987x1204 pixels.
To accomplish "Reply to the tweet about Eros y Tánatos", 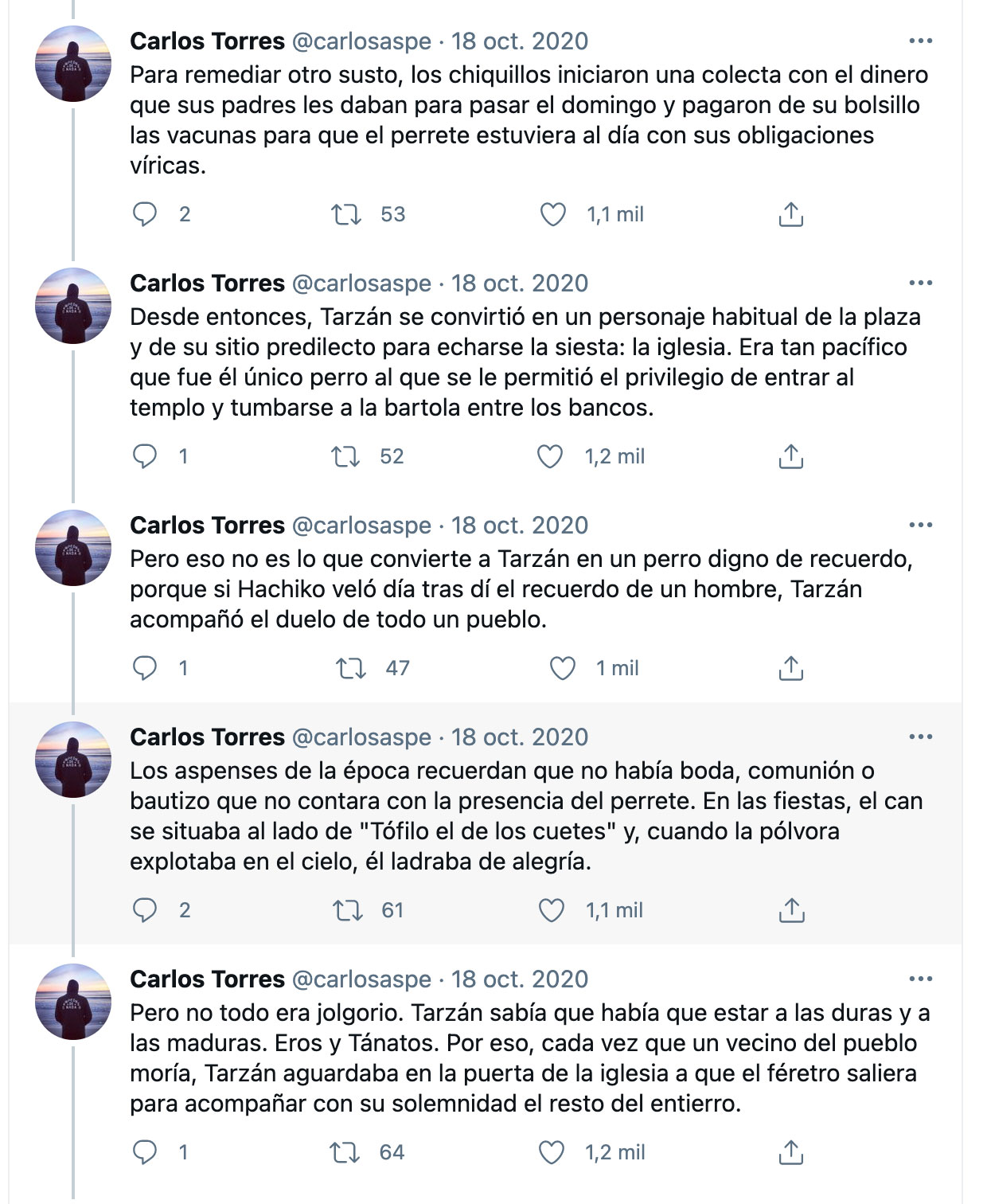I will click(x=145, y=1152).
